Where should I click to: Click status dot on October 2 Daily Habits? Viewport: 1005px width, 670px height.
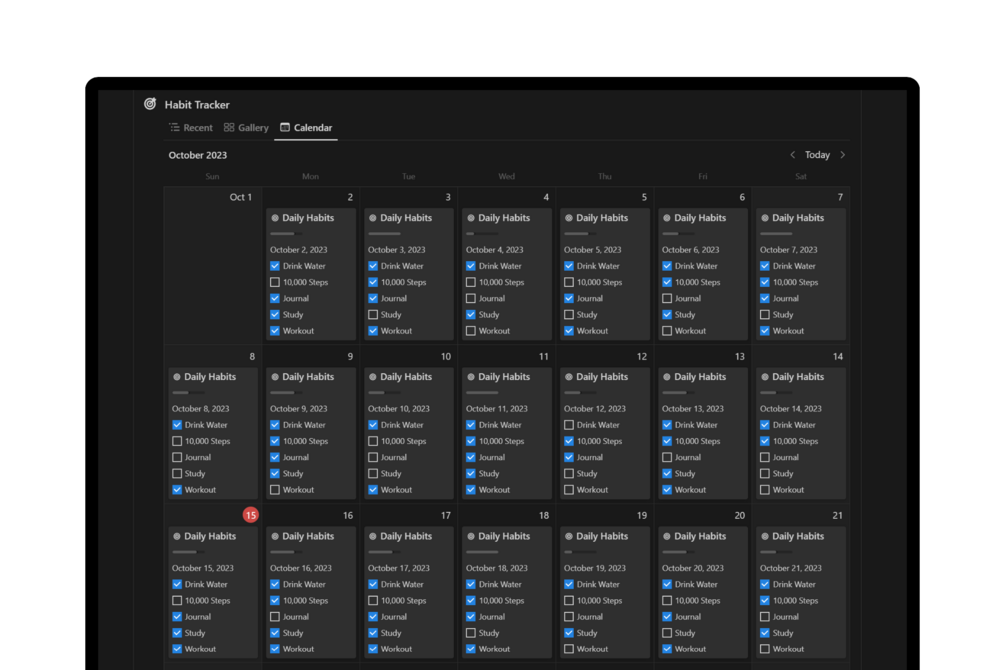click(275, 218)
